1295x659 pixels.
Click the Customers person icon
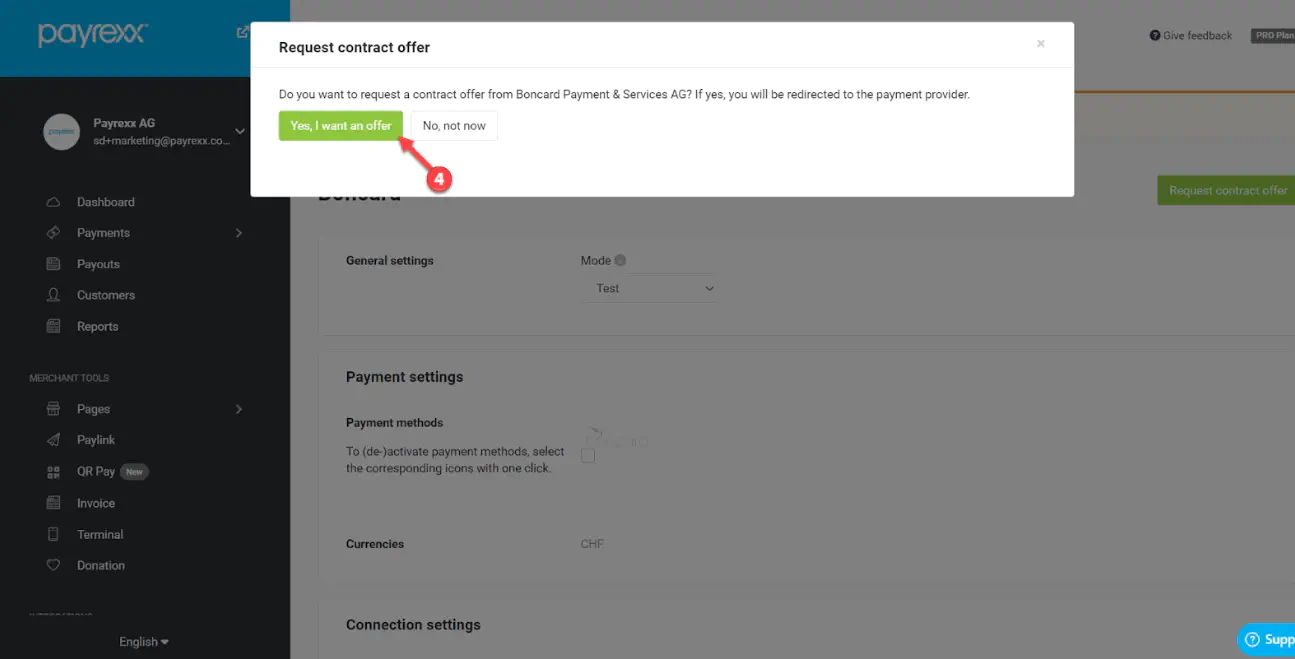point(54,295)
